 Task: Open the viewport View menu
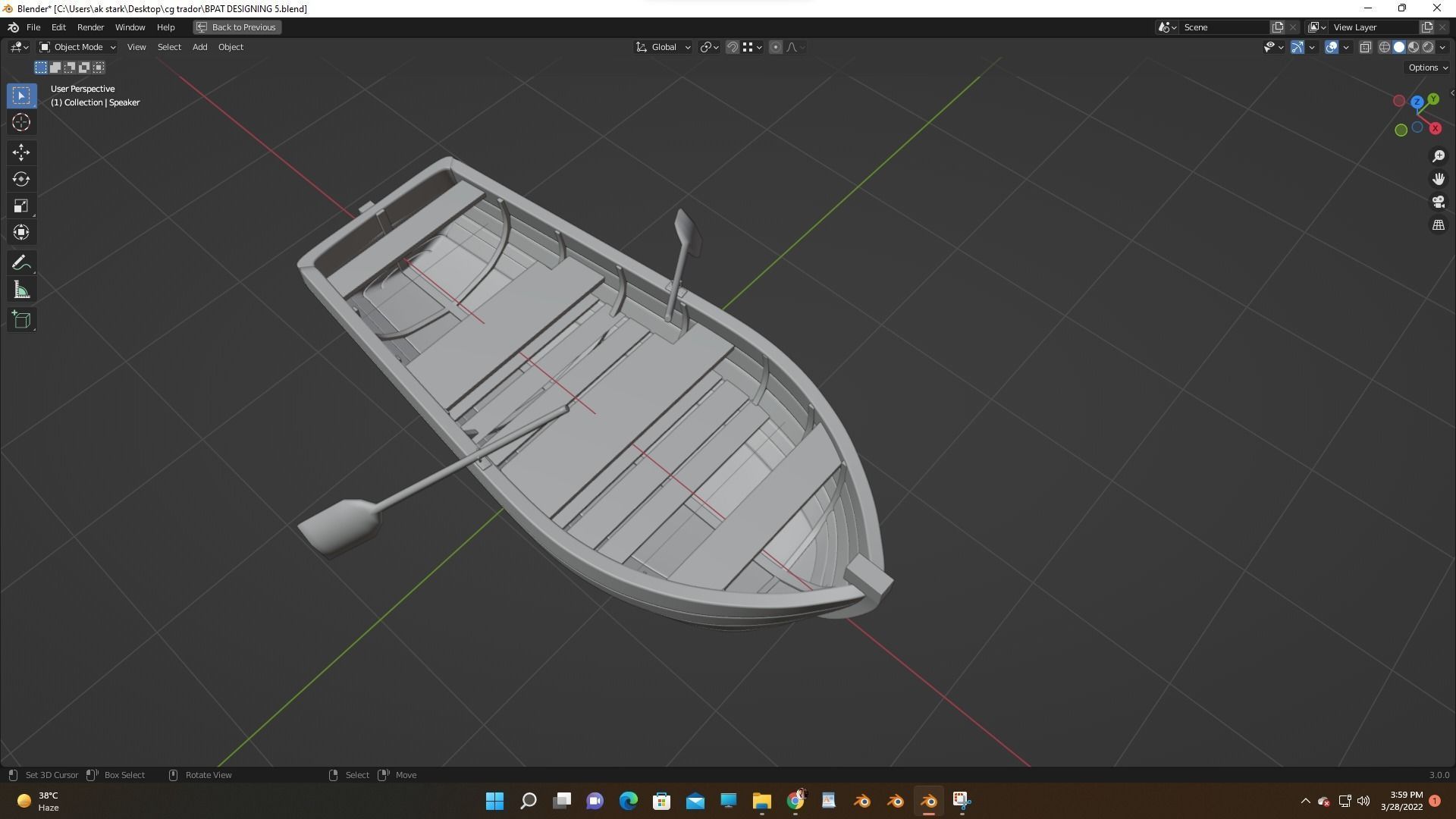(x=136, y=47)
